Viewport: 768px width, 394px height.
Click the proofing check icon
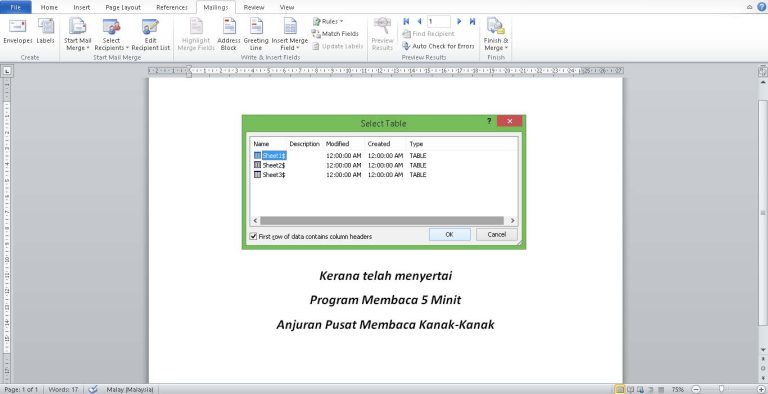point(93,390)
